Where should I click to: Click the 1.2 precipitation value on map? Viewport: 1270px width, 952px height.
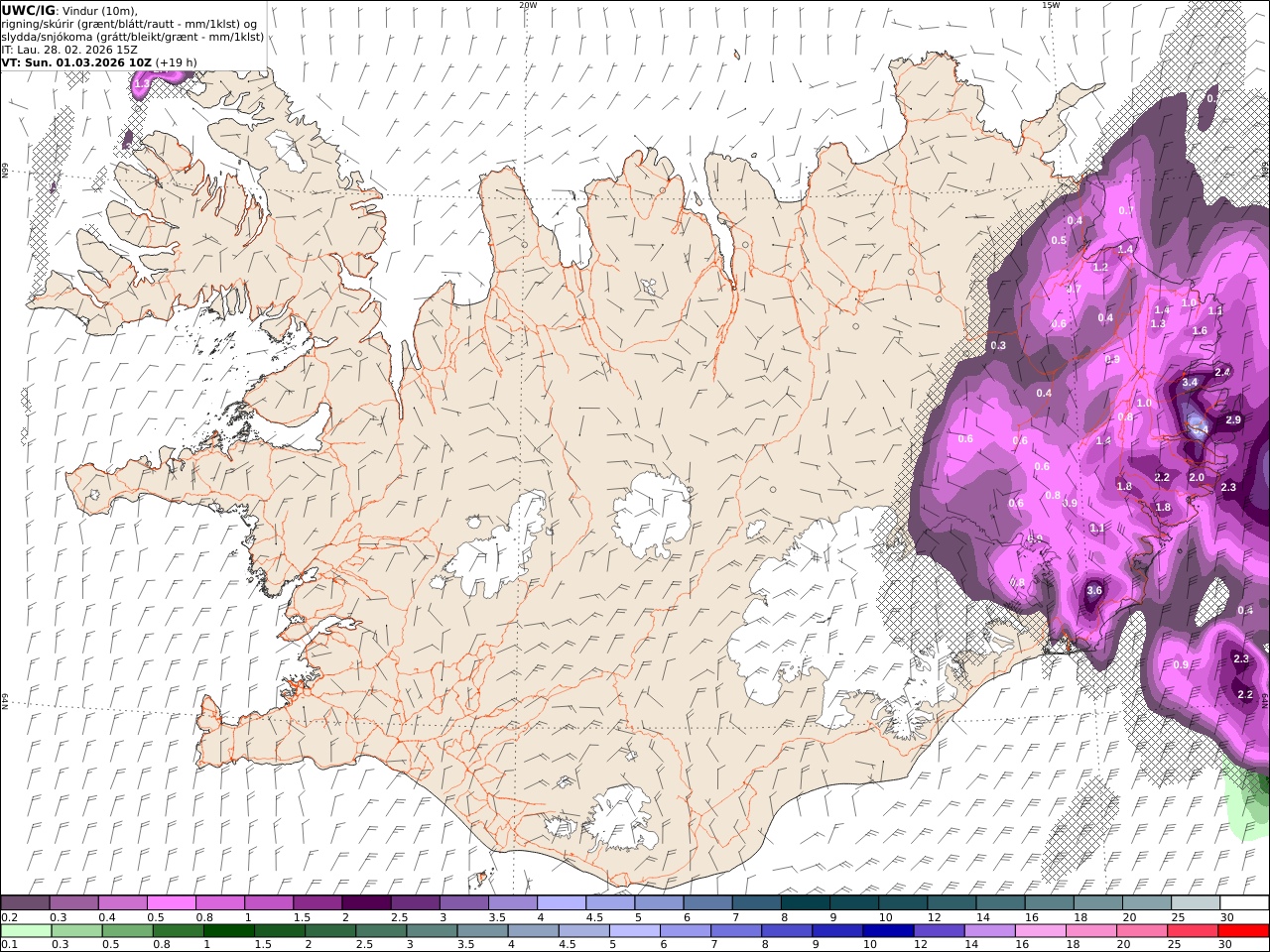pos(1100,268)
